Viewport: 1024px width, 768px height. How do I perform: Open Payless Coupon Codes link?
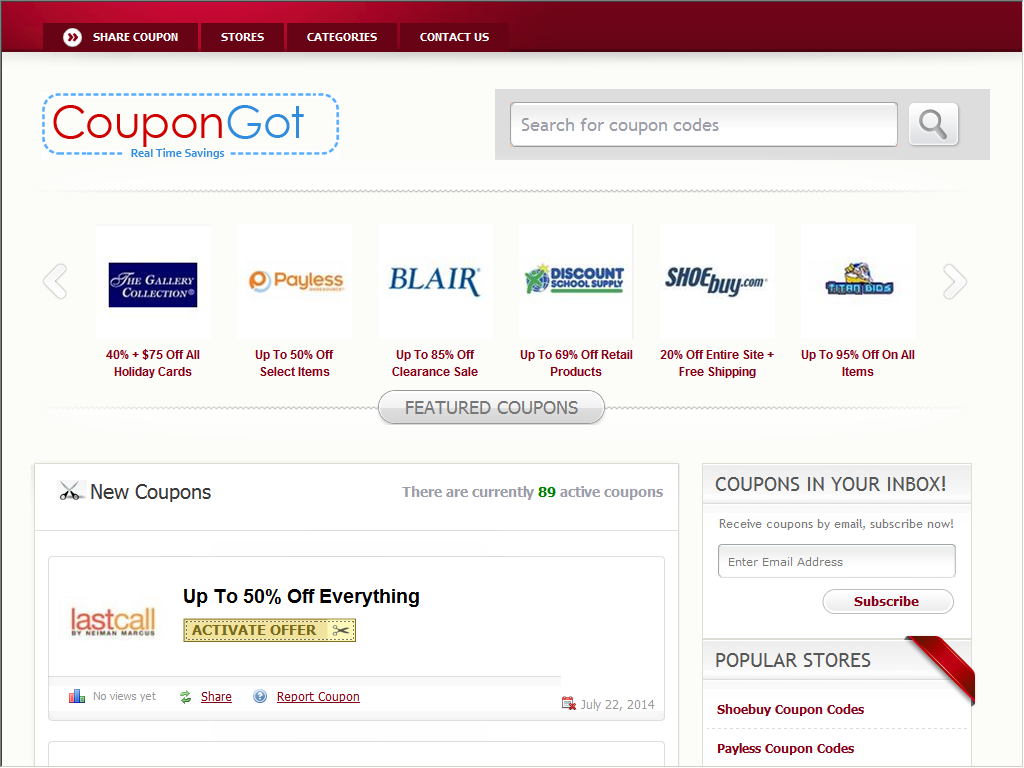coord(785,748)
